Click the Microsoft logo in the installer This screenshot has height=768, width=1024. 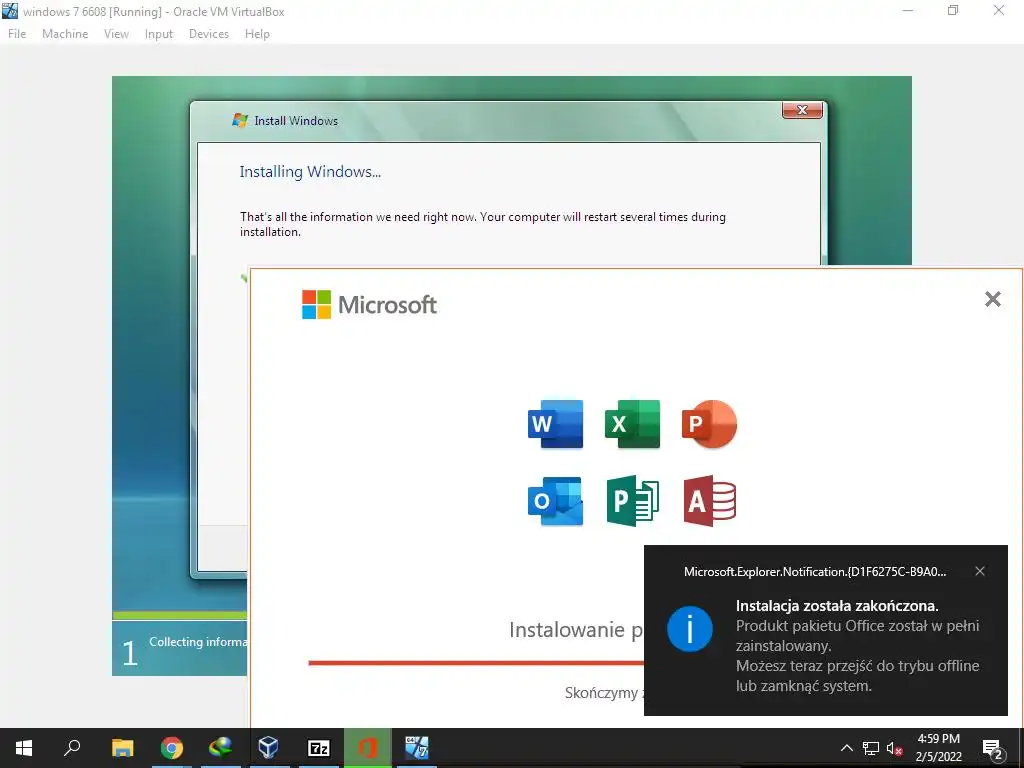(369, 304)
